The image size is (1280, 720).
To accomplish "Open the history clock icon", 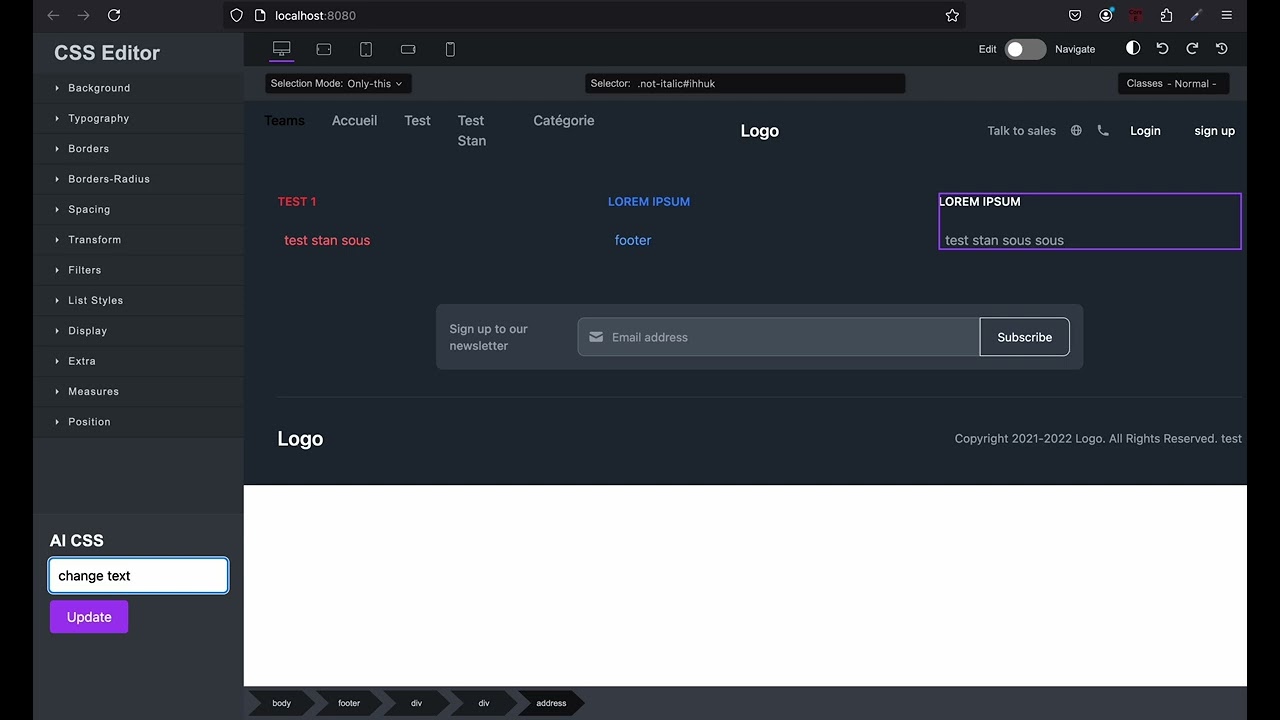I will [x=1221, y=48].
